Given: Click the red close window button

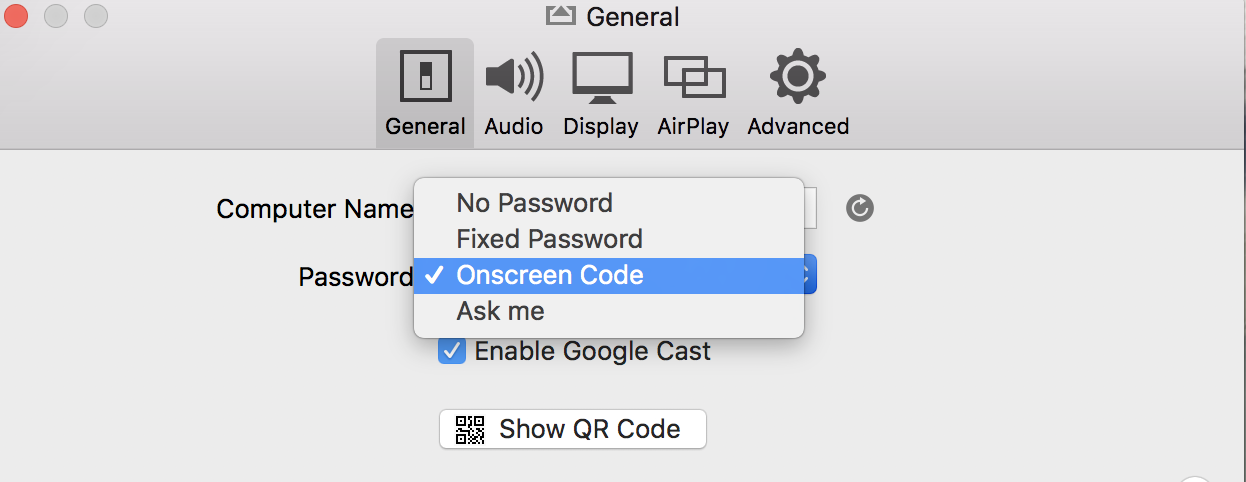Looking at the screenshot, I should (x=18, y=16).
